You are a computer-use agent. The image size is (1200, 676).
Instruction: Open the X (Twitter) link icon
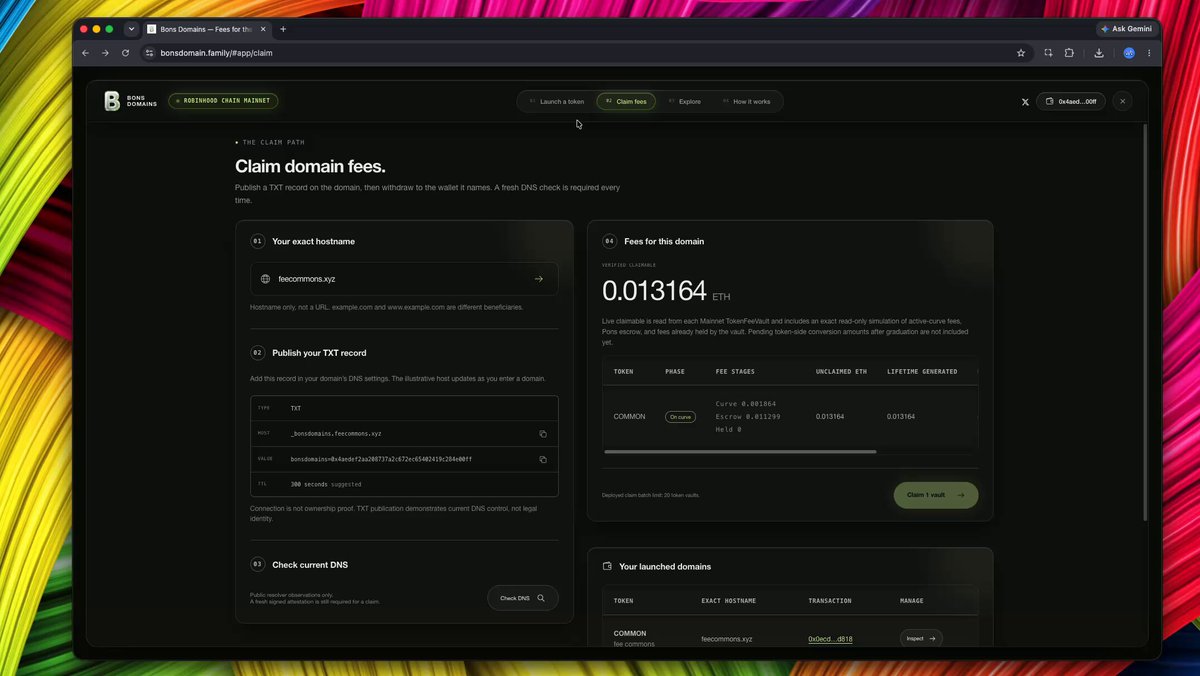coord(1025,102)
